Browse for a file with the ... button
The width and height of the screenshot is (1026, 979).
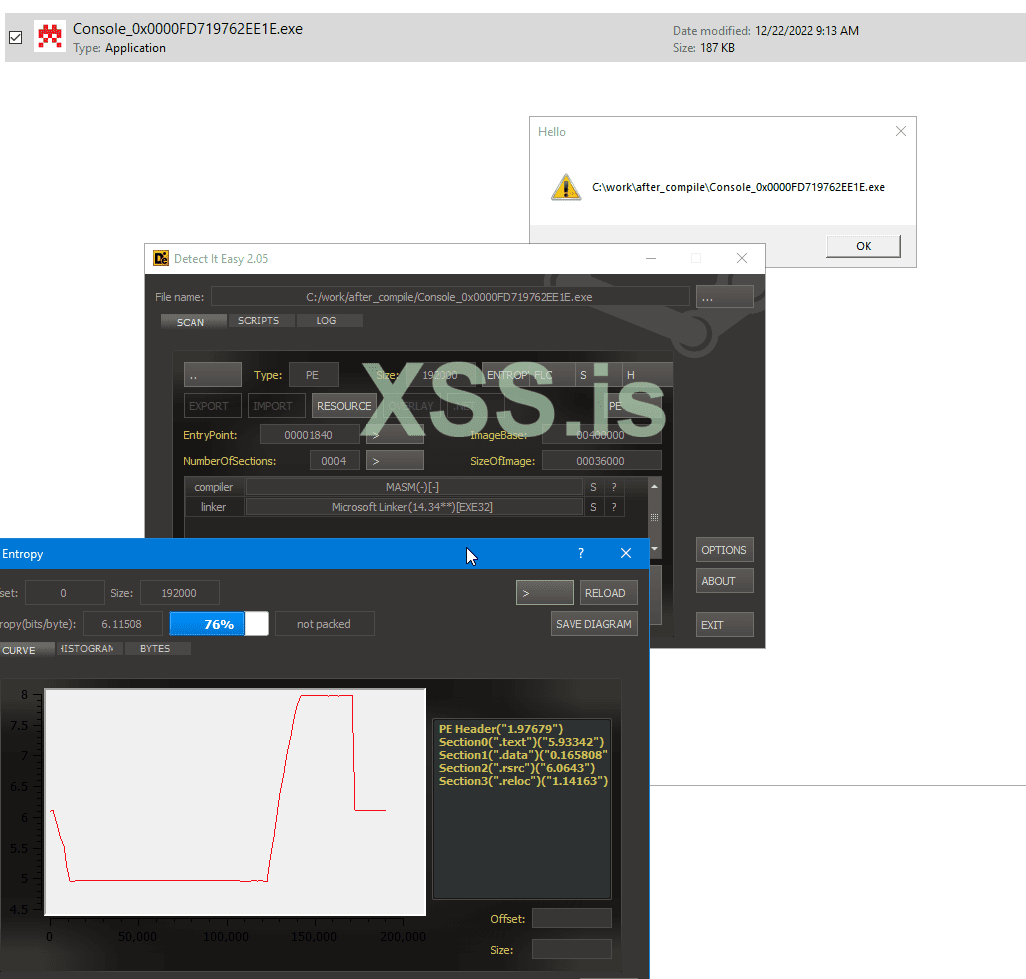[724, 297]
